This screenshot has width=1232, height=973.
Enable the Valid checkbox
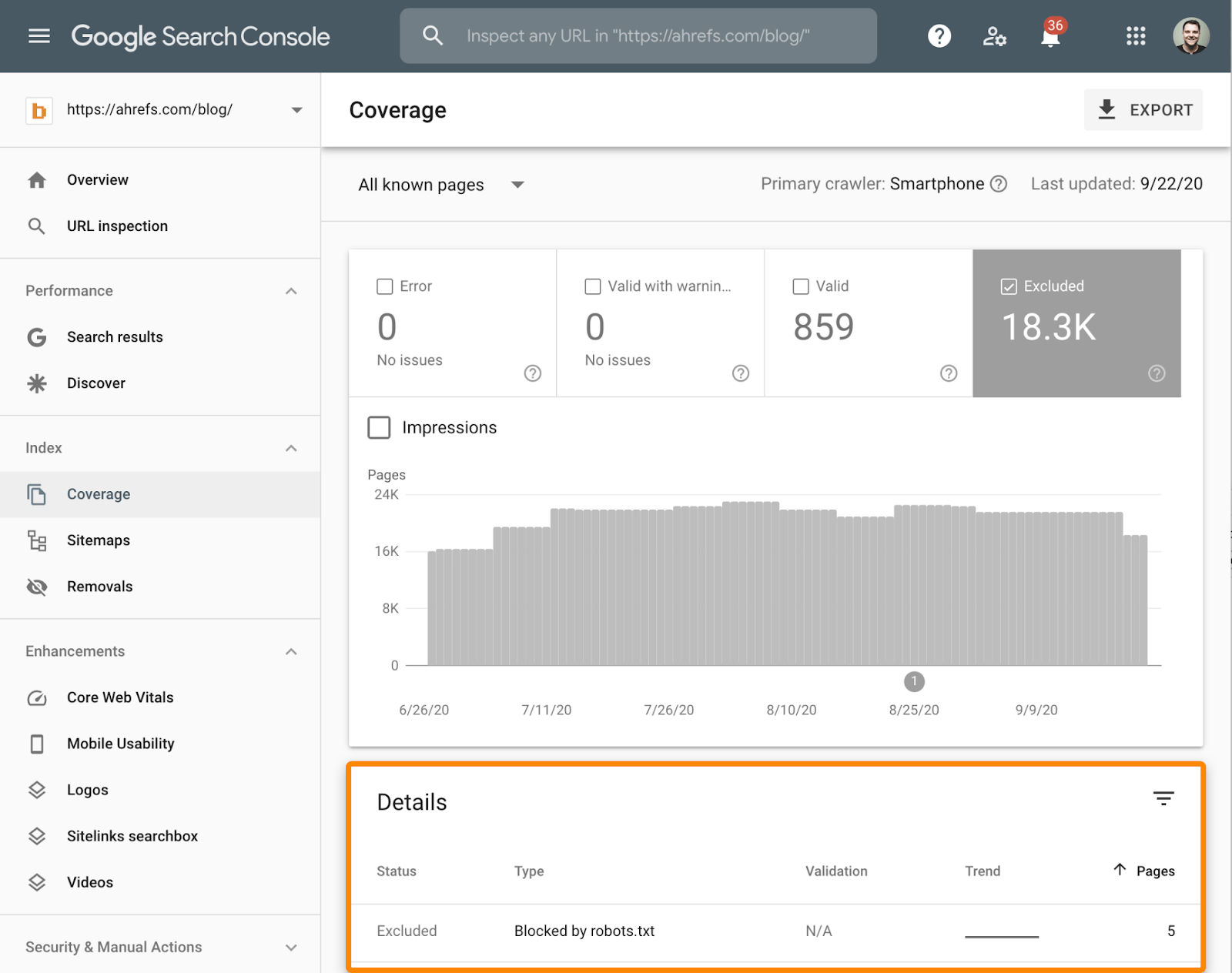[801, 286]
